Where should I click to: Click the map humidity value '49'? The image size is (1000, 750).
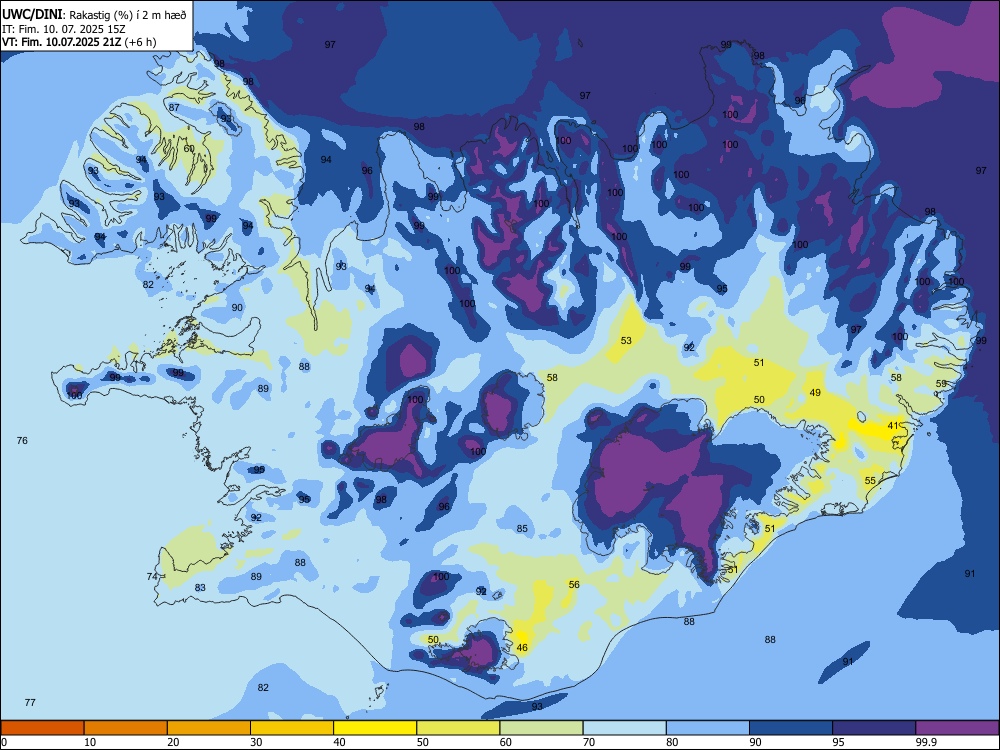click(815, 392)
